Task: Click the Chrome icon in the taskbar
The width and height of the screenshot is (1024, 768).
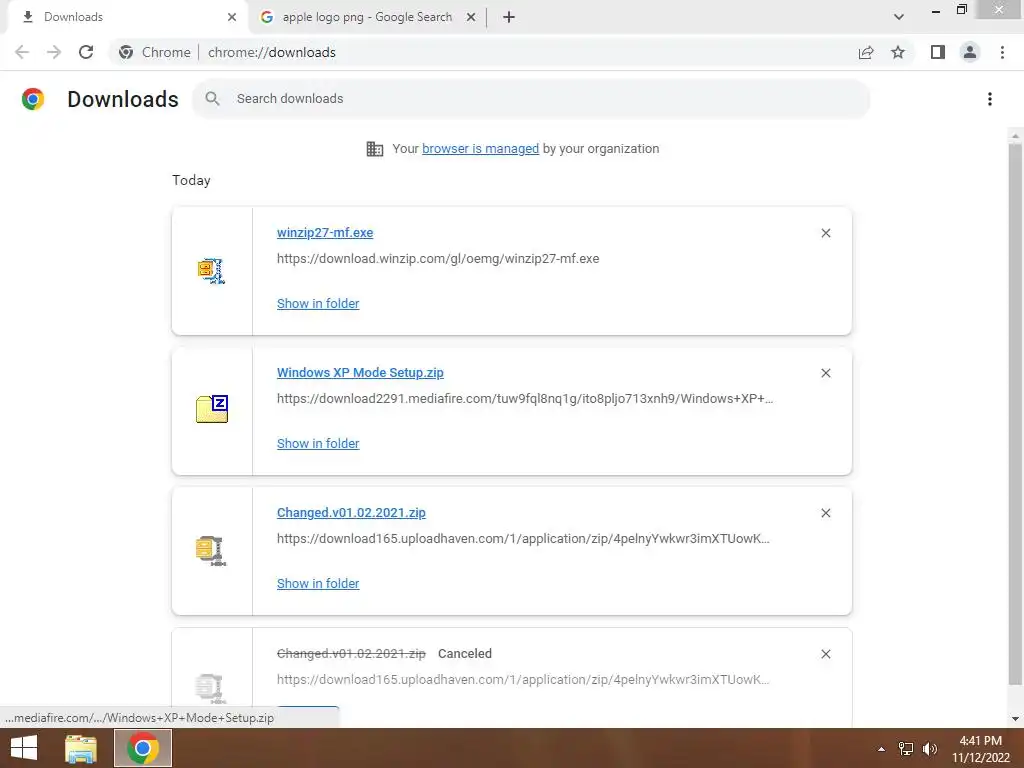Action: pos(143,748)
